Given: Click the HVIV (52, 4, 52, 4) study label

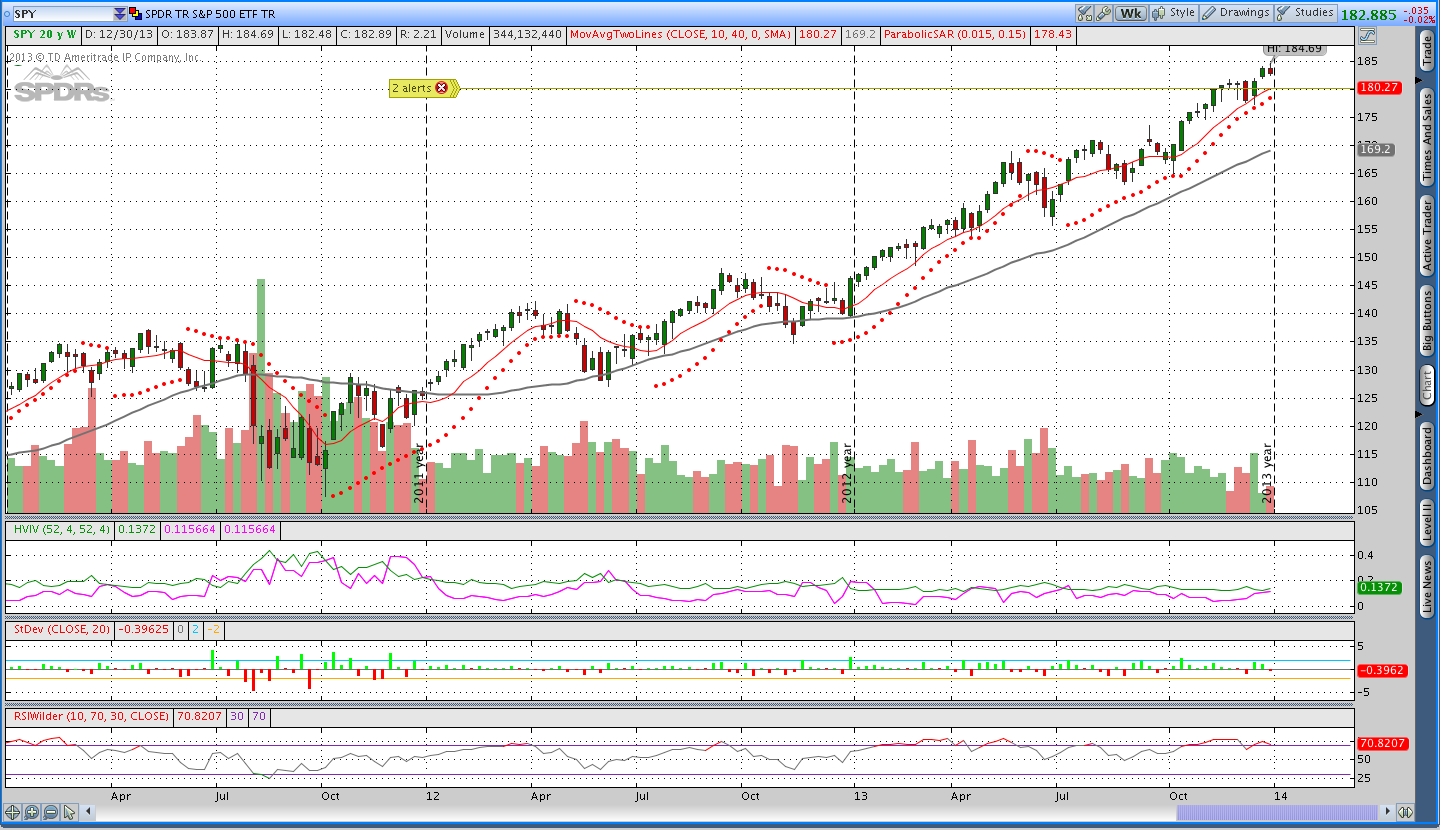Looking at the screenshot, I should (x=60, y=529).
